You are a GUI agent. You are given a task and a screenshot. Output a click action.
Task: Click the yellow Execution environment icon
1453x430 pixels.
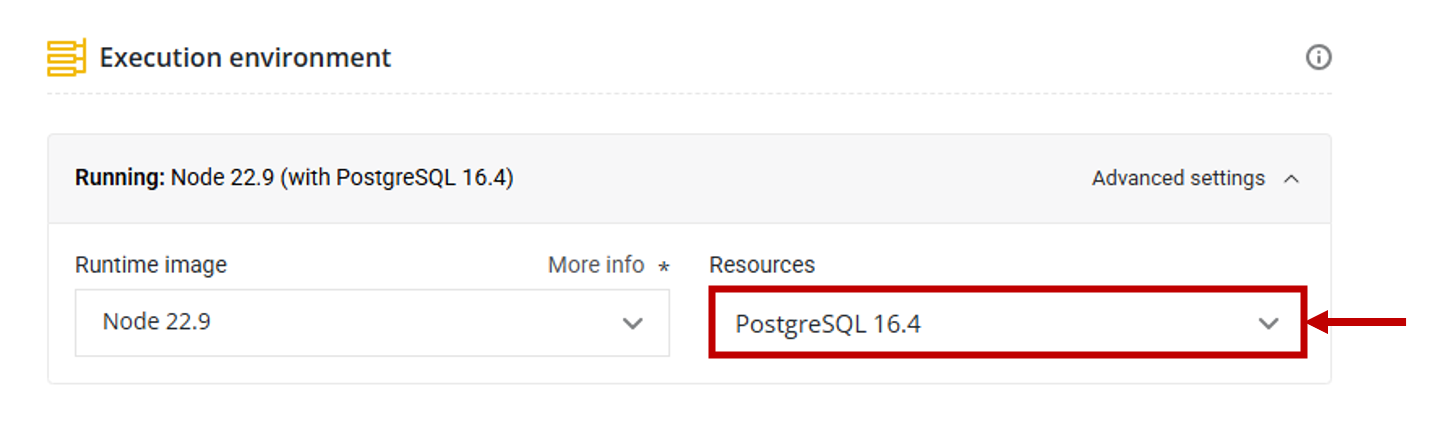pos(67,58)
